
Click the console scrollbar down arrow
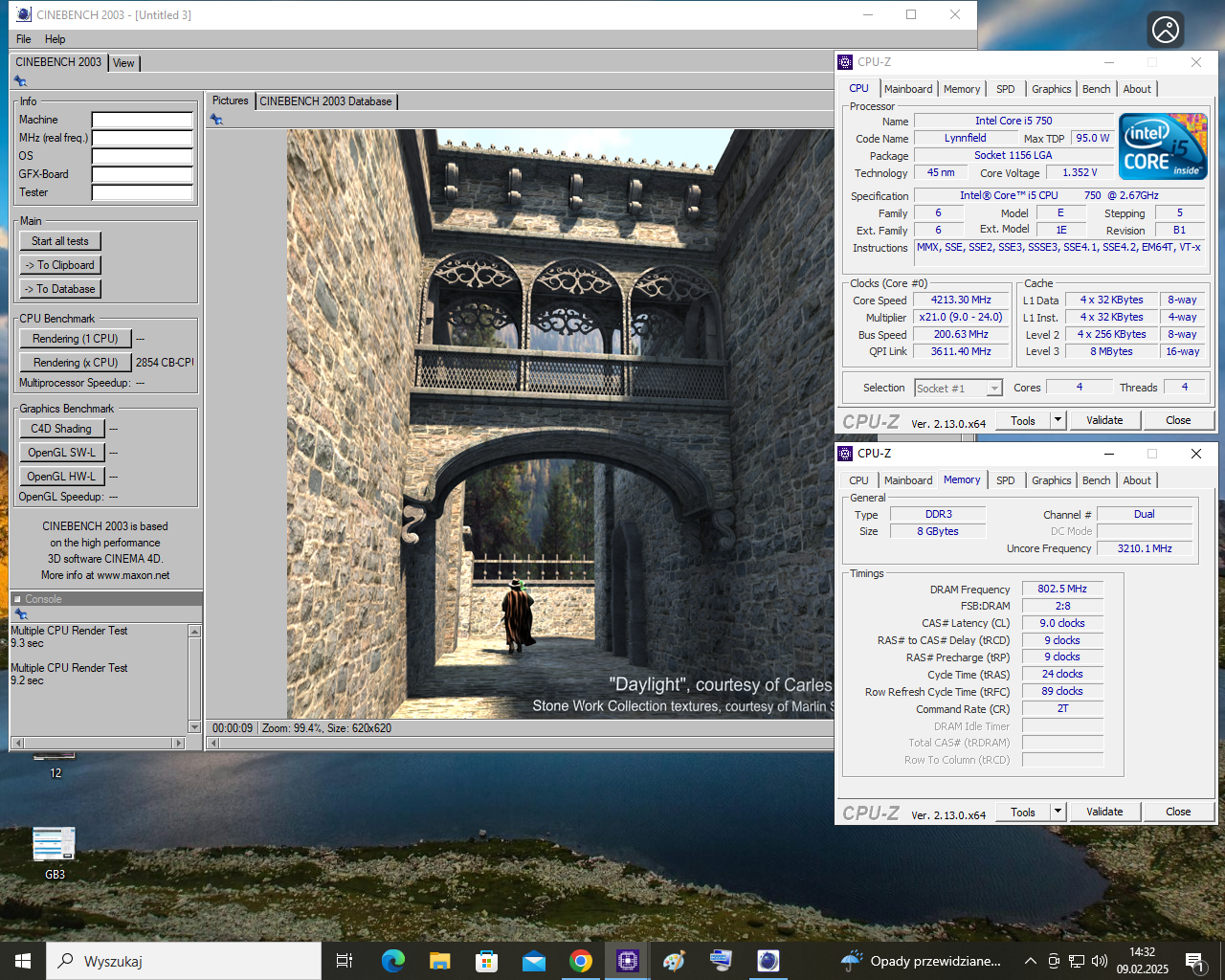point(195,727)
